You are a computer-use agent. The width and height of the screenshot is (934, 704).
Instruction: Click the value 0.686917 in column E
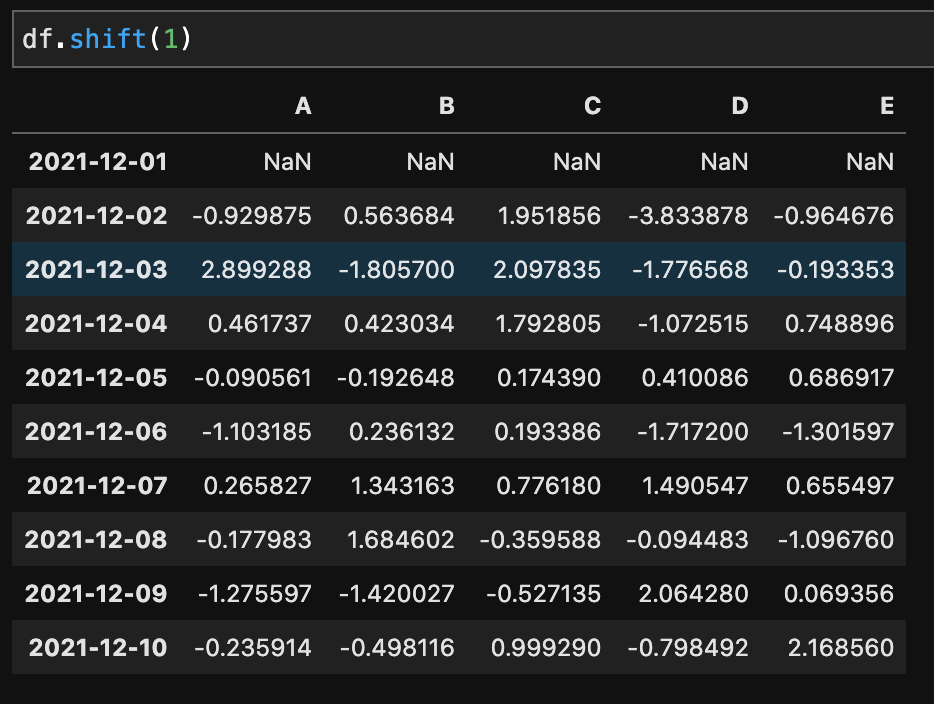click(x=841, y=378)
